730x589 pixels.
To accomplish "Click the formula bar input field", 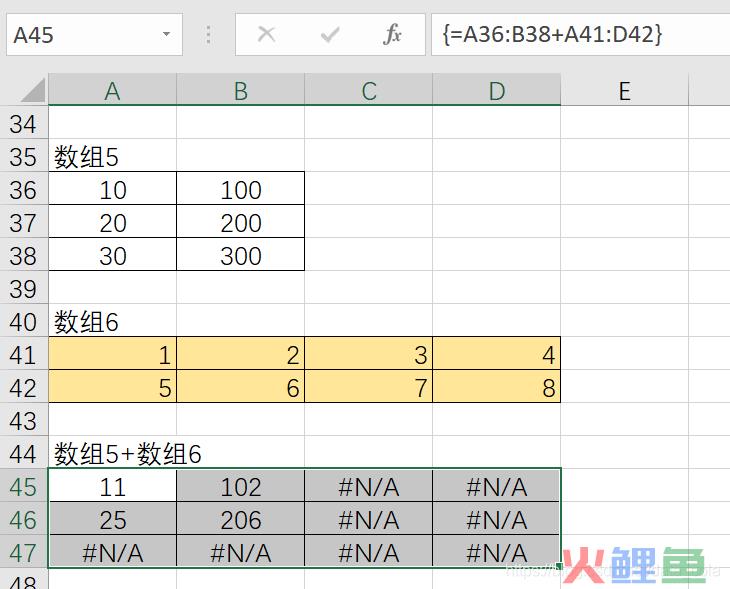I will 581,35.
